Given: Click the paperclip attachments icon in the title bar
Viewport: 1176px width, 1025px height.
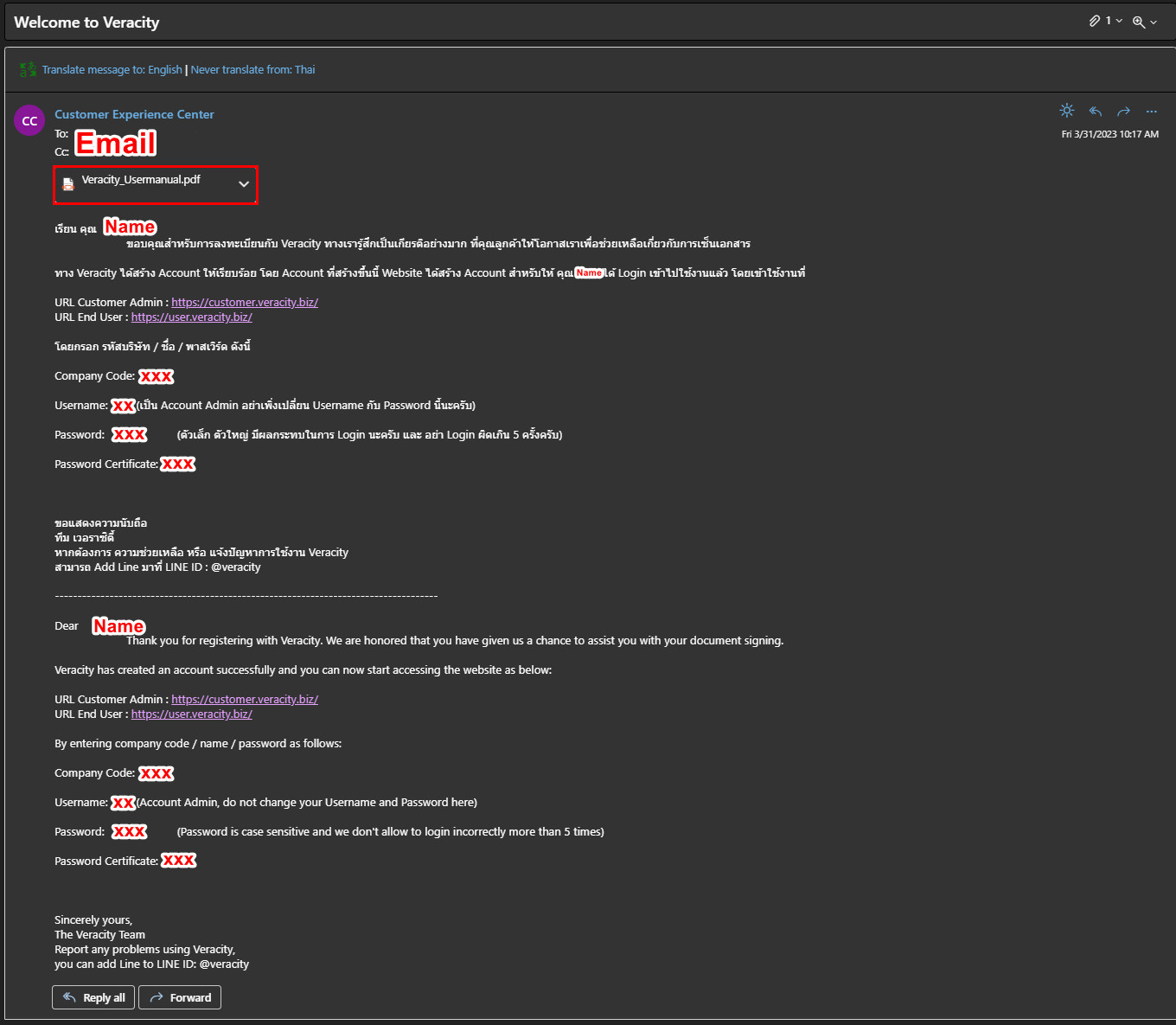Looking at the screenshot, I should coord(1095,21).
